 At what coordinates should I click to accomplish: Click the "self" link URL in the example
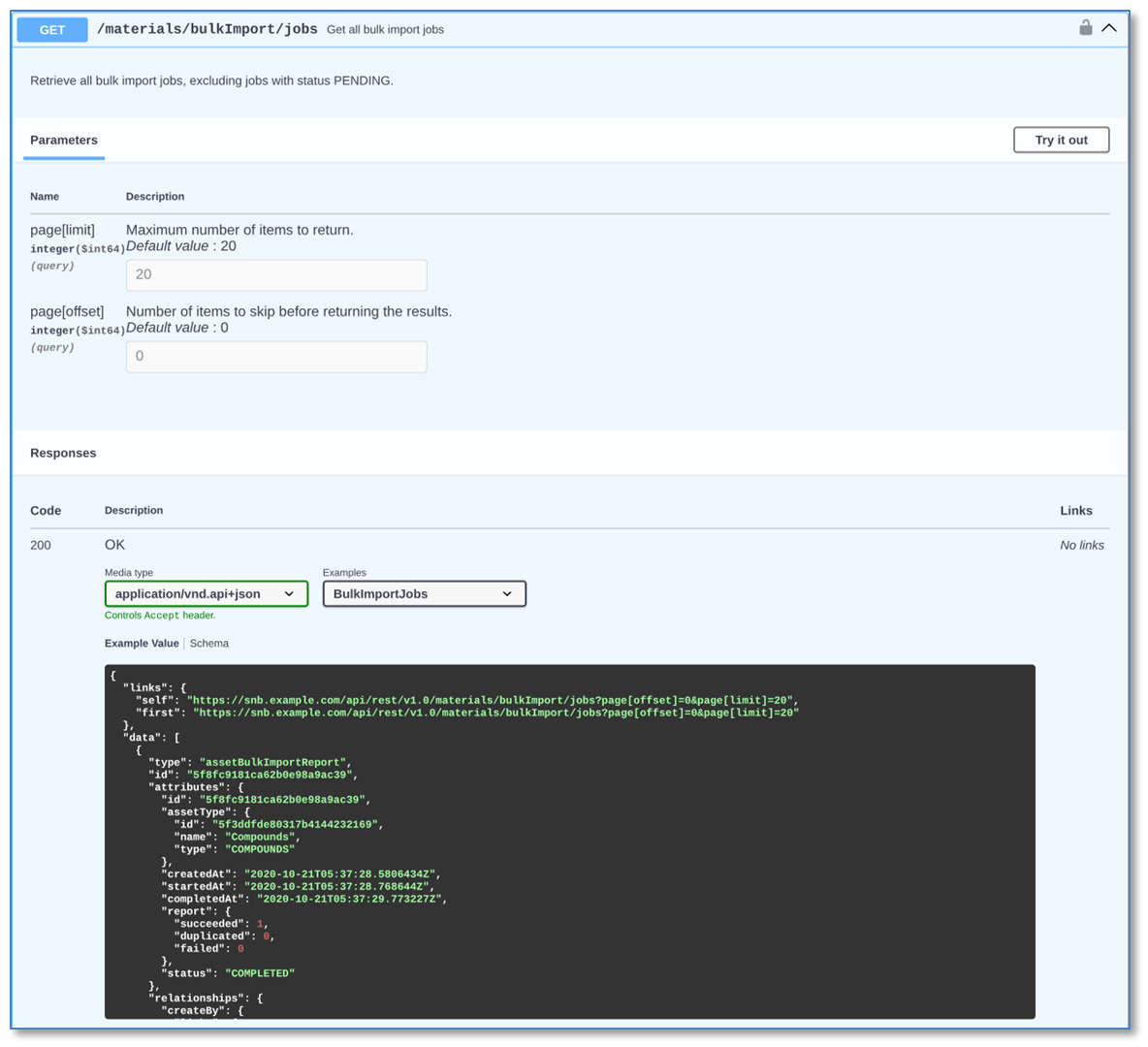(x=490, y=701)
